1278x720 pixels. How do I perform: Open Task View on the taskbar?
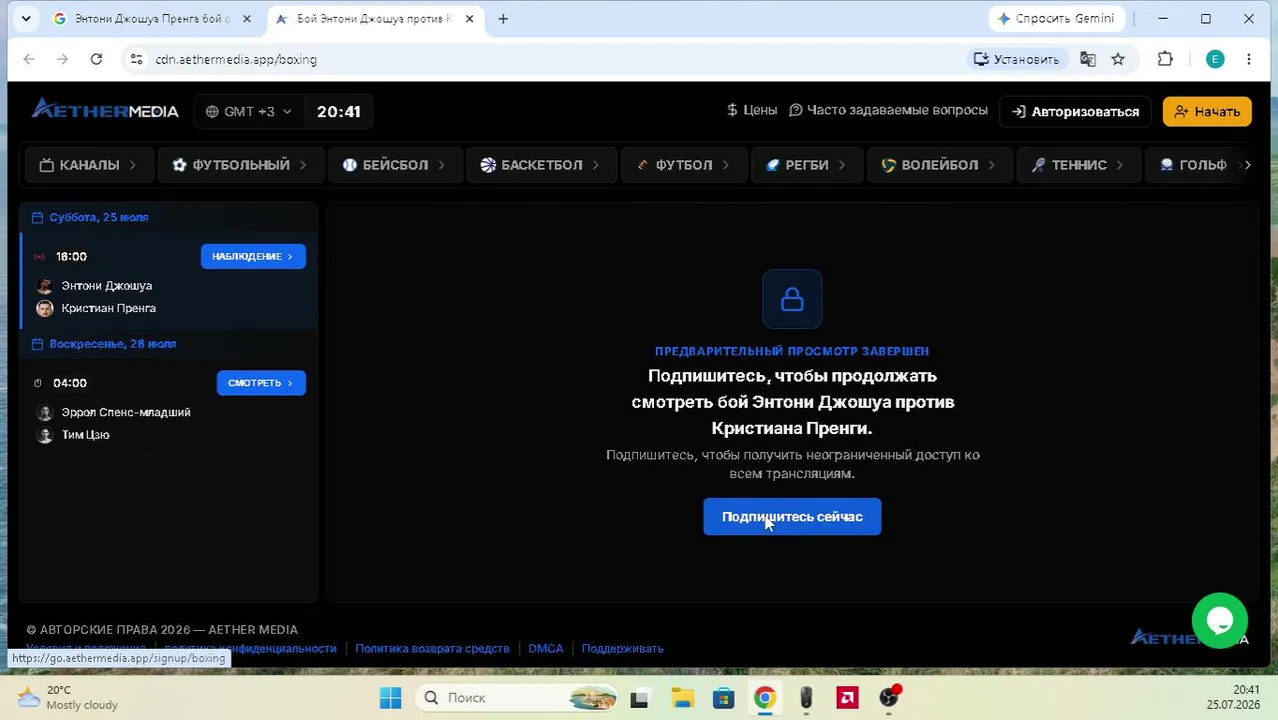(x=639, y=698)
